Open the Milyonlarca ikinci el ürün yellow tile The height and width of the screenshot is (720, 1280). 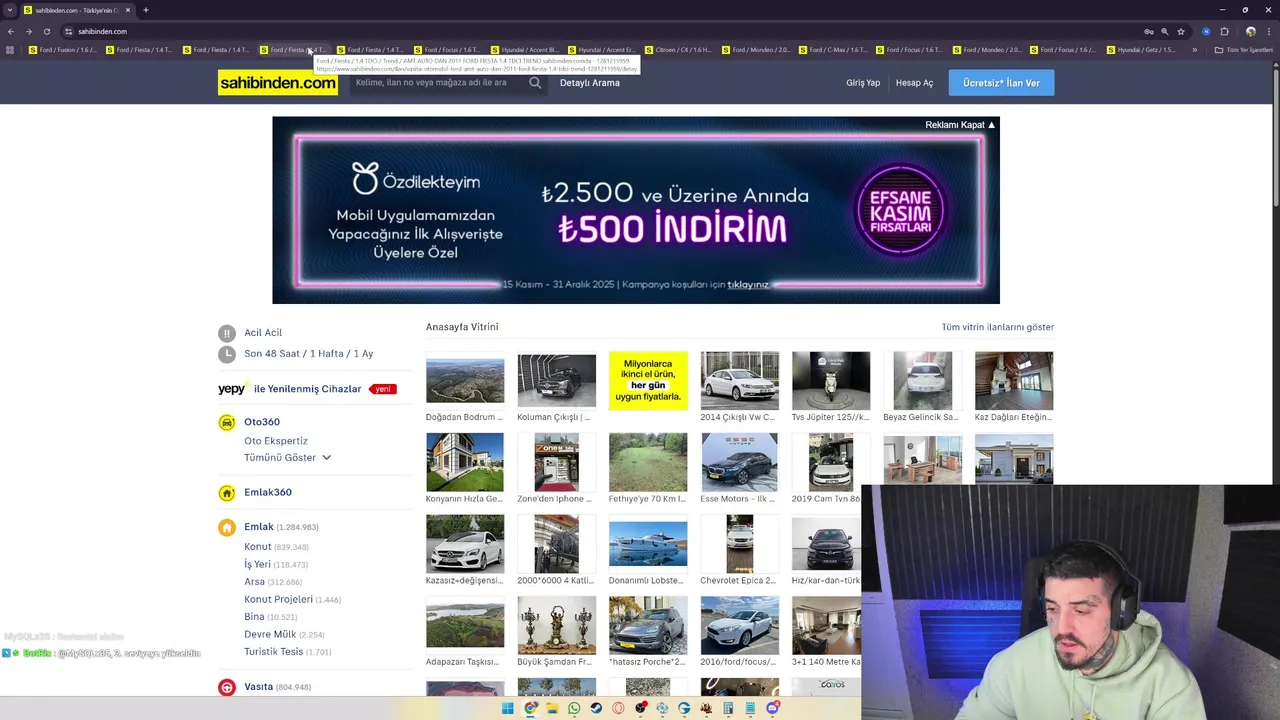point(648,380)
